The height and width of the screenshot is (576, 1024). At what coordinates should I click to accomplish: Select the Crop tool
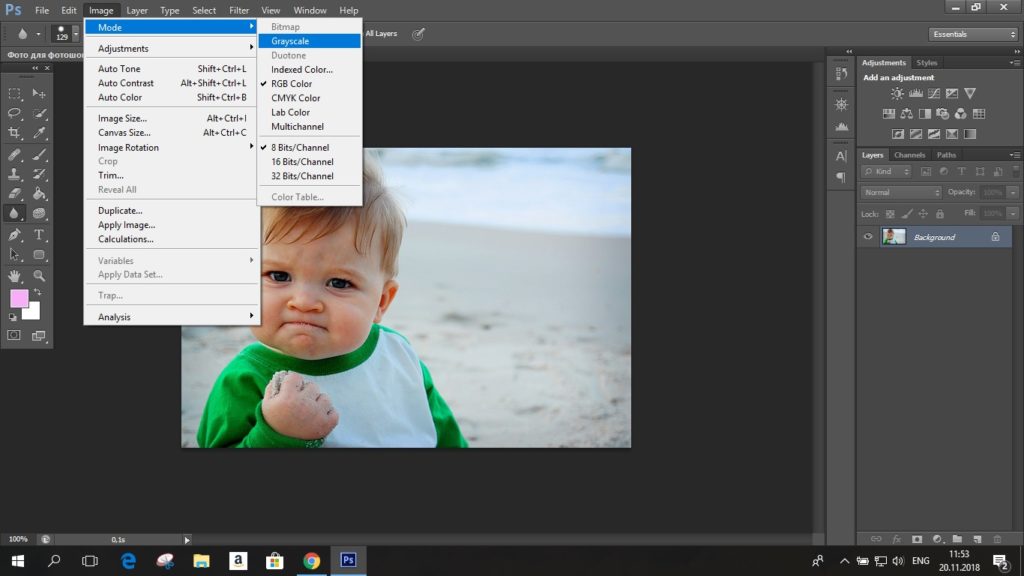pos(14,133)
